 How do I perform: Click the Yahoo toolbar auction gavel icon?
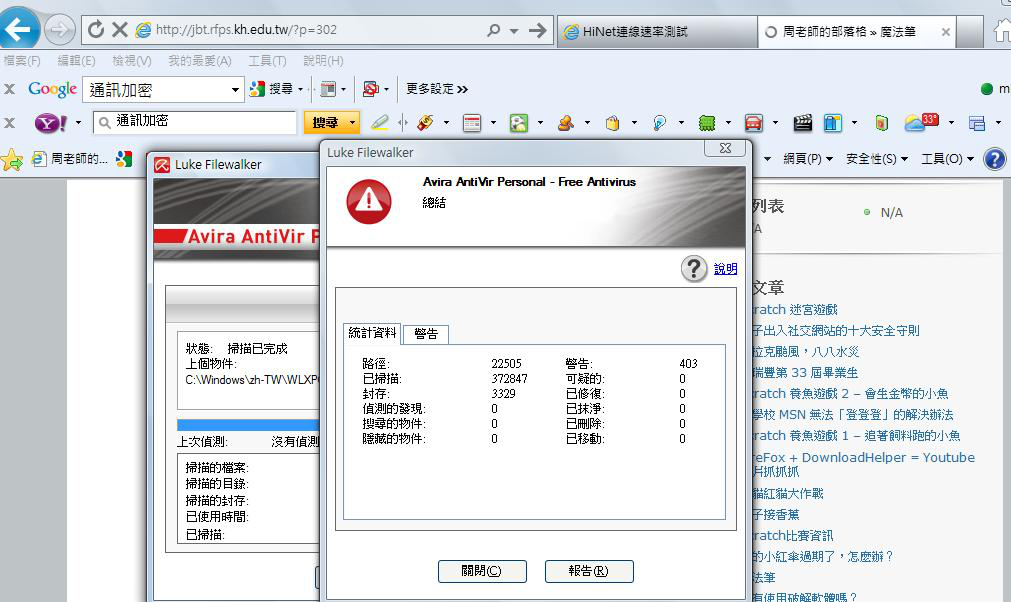tap(565, 122)
